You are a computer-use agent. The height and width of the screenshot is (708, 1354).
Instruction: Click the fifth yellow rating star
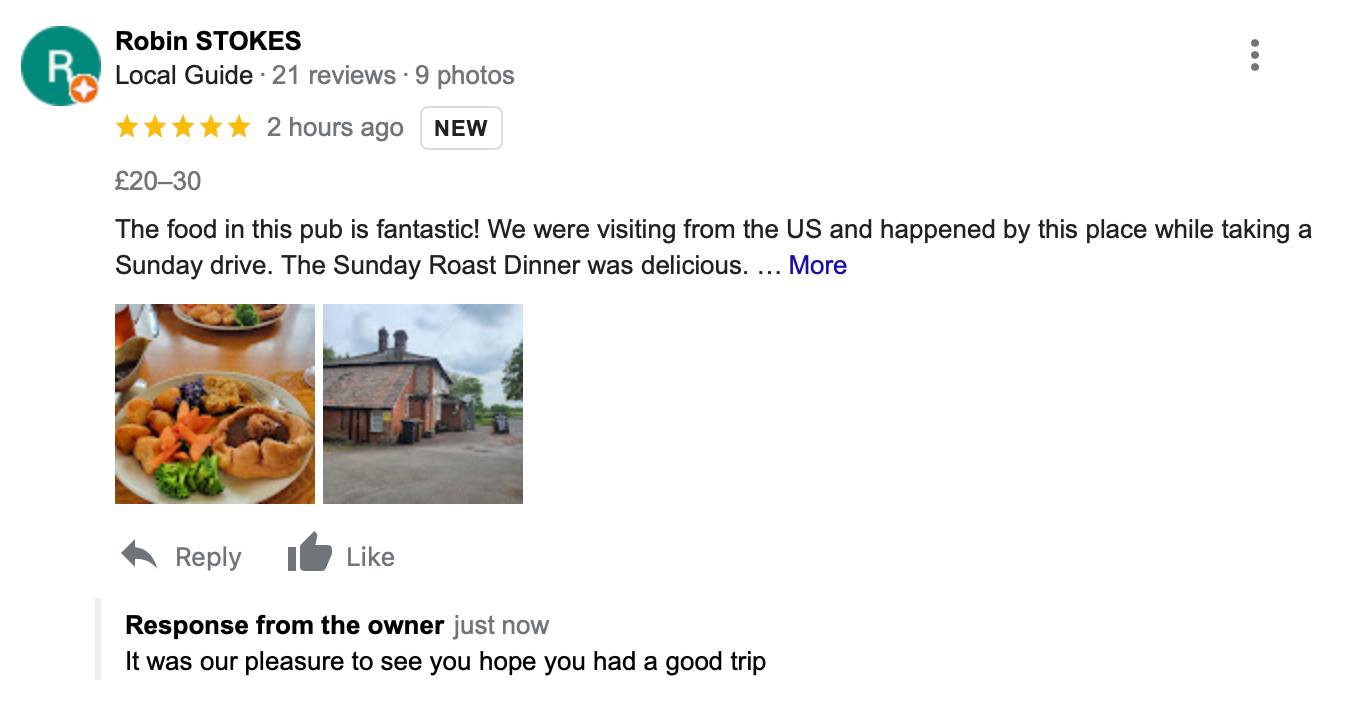click(x=239, y=127)
